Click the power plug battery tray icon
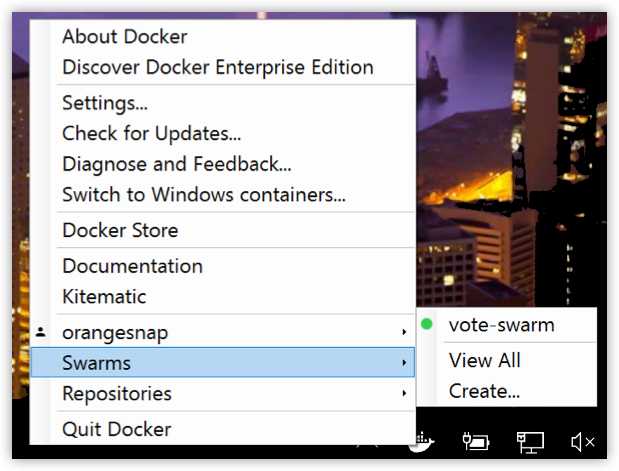This screenshot has width=619, height=471. coord(476,441)
